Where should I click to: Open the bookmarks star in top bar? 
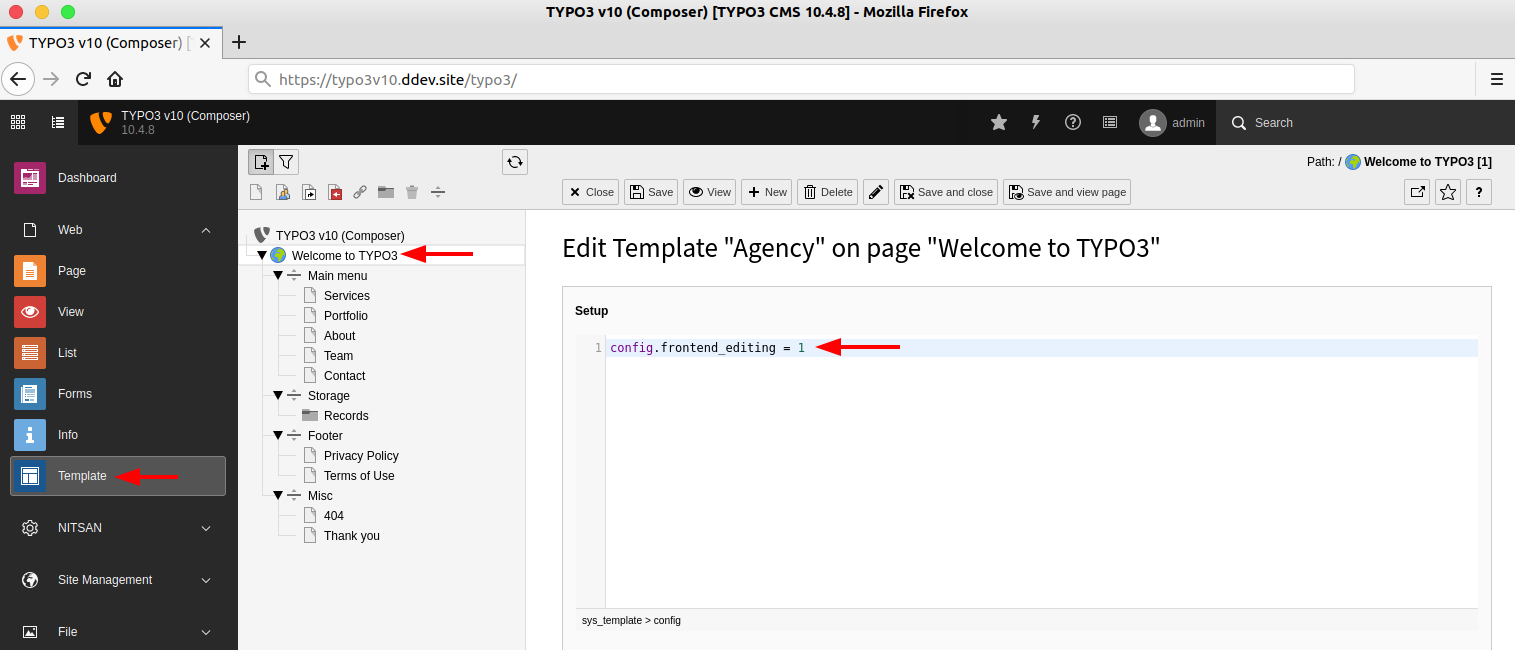pyautogui.click(x=999, y=122)
